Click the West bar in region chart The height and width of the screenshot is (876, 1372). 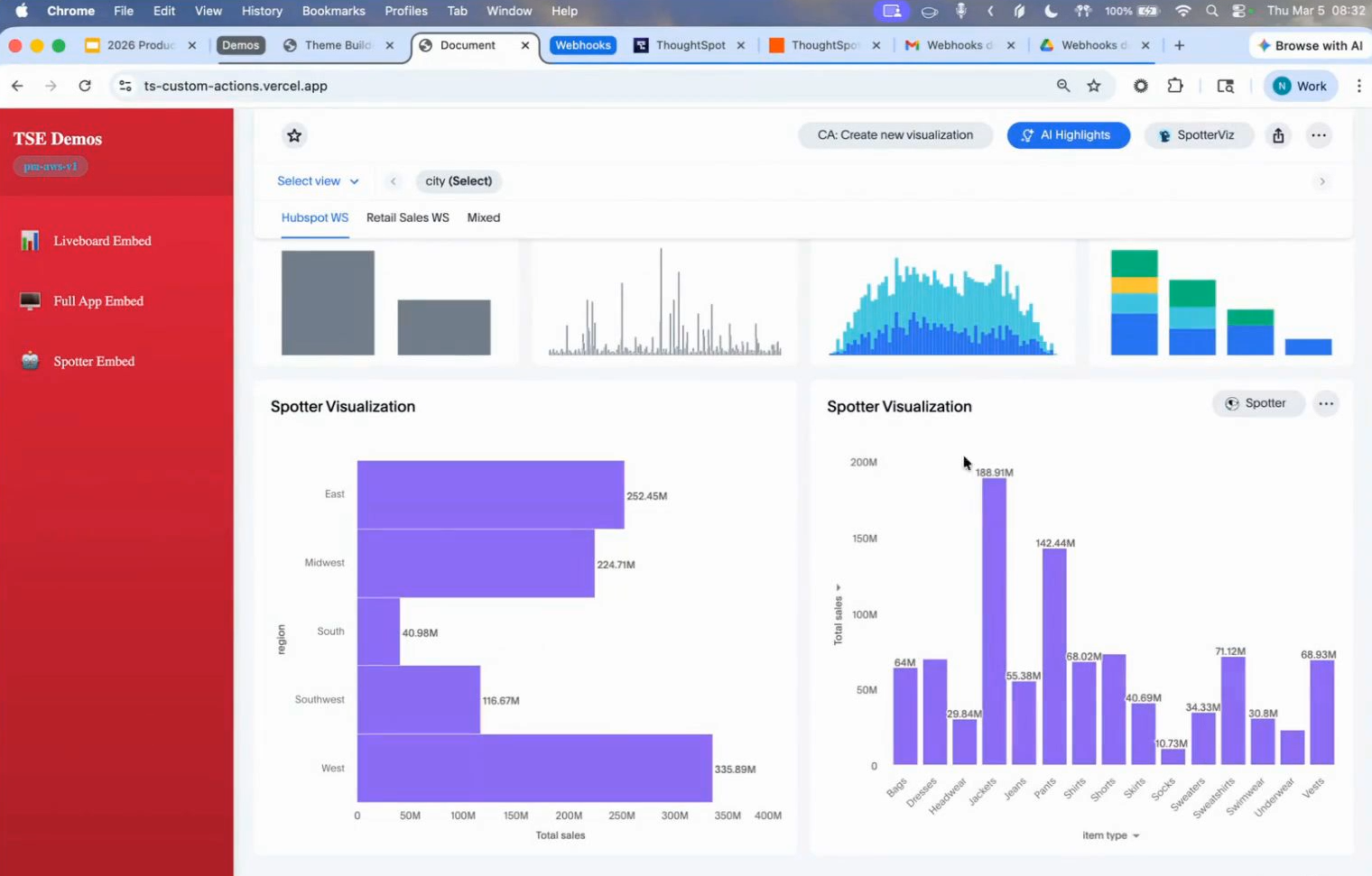click(534, 768)
